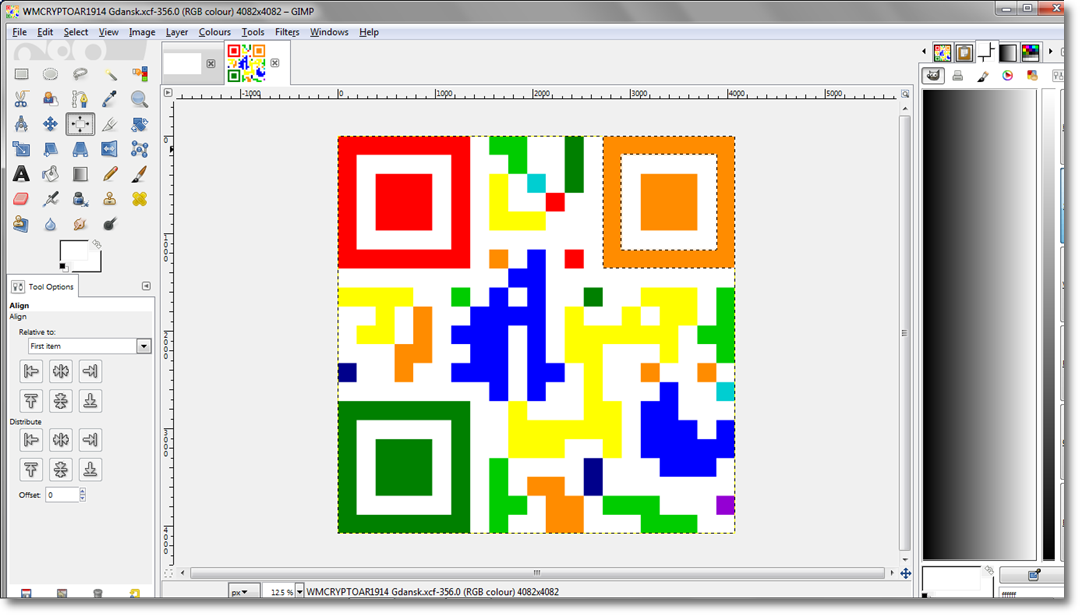The image size is (1080, 615).
Task: Select the Cage Transform tool
Action: pos(139,149)
